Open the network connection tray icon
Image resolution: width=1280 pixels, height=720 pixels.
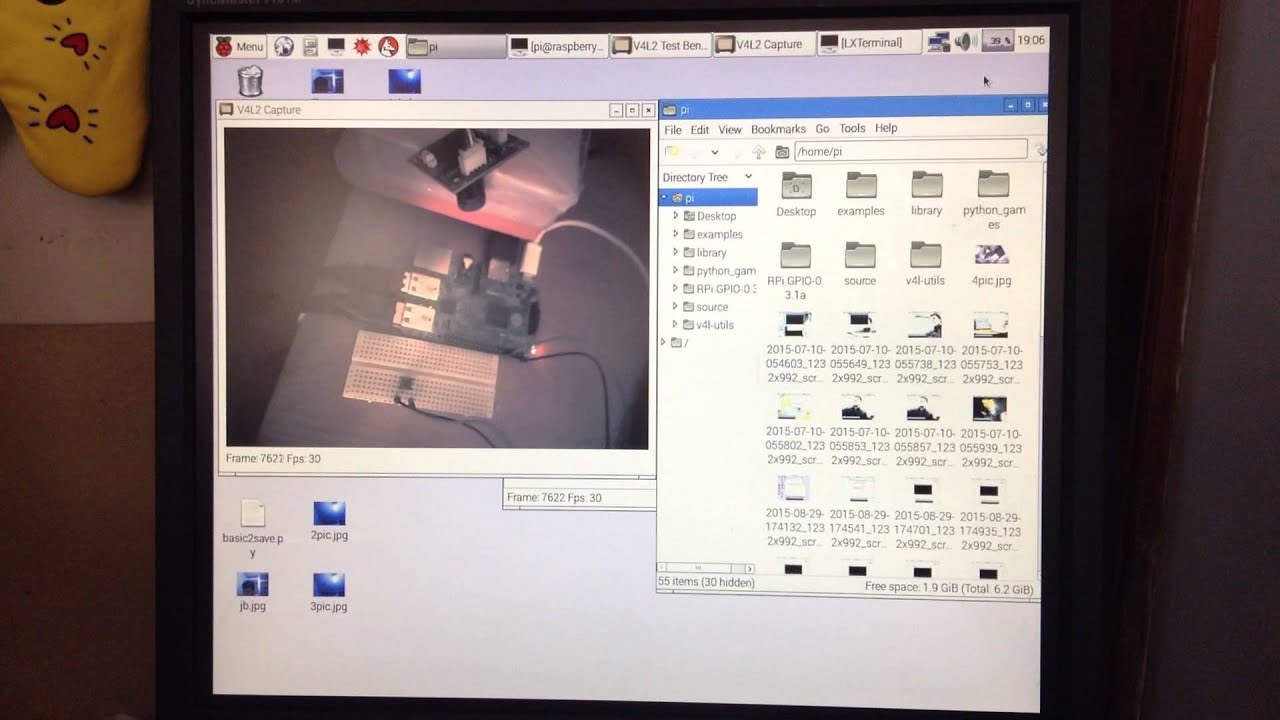(938, 42)
